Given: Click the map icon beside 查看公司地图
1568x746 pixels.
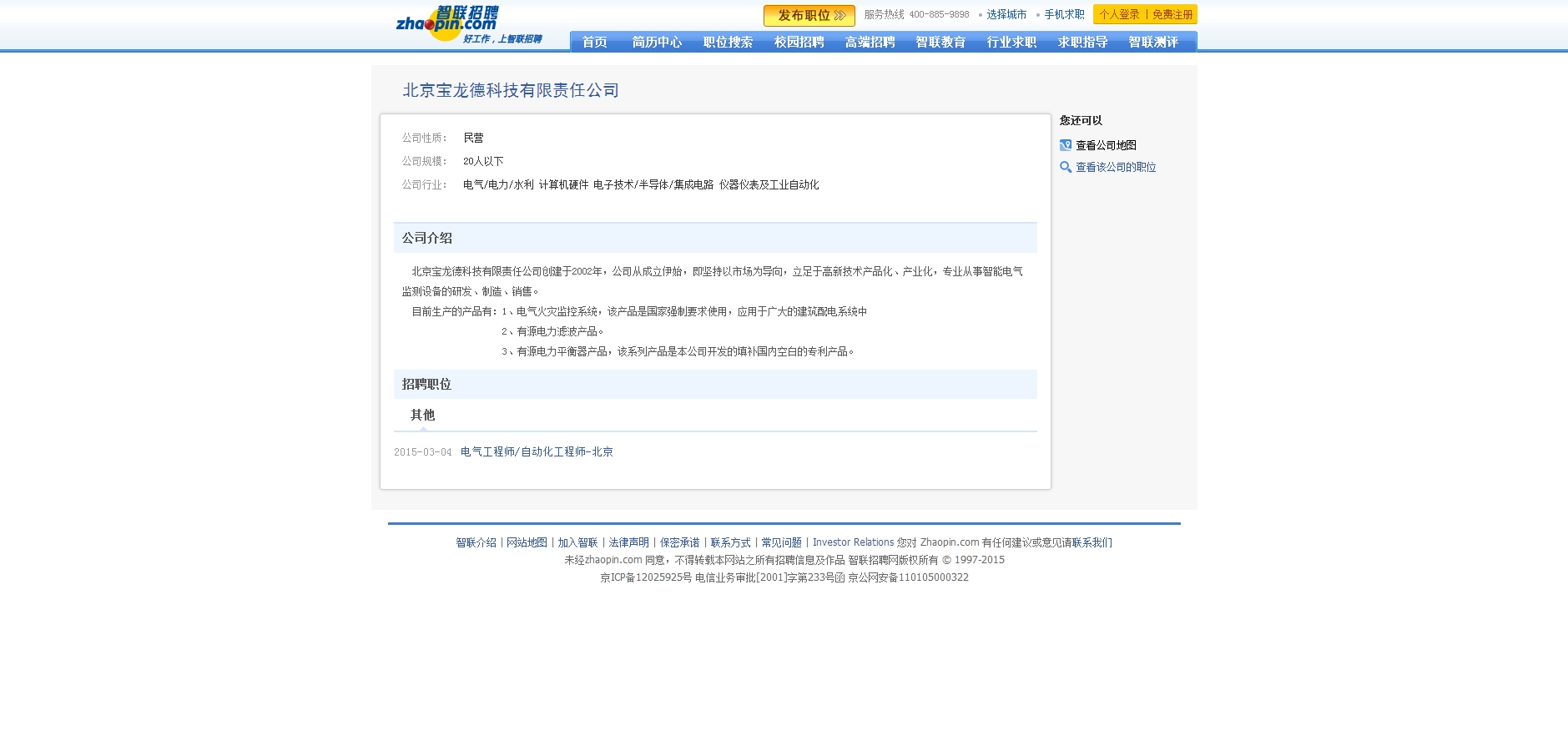Looking at the screenshot, I should [1066, 145].
